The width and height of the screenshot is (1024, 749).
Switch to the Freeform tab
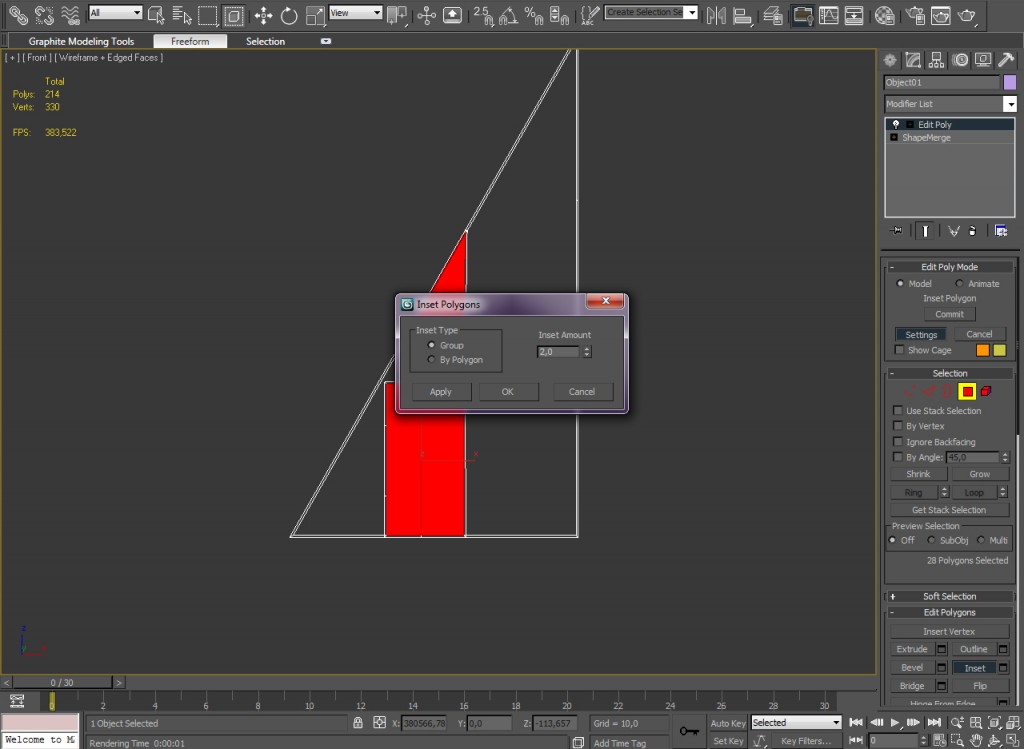[190, 41]
